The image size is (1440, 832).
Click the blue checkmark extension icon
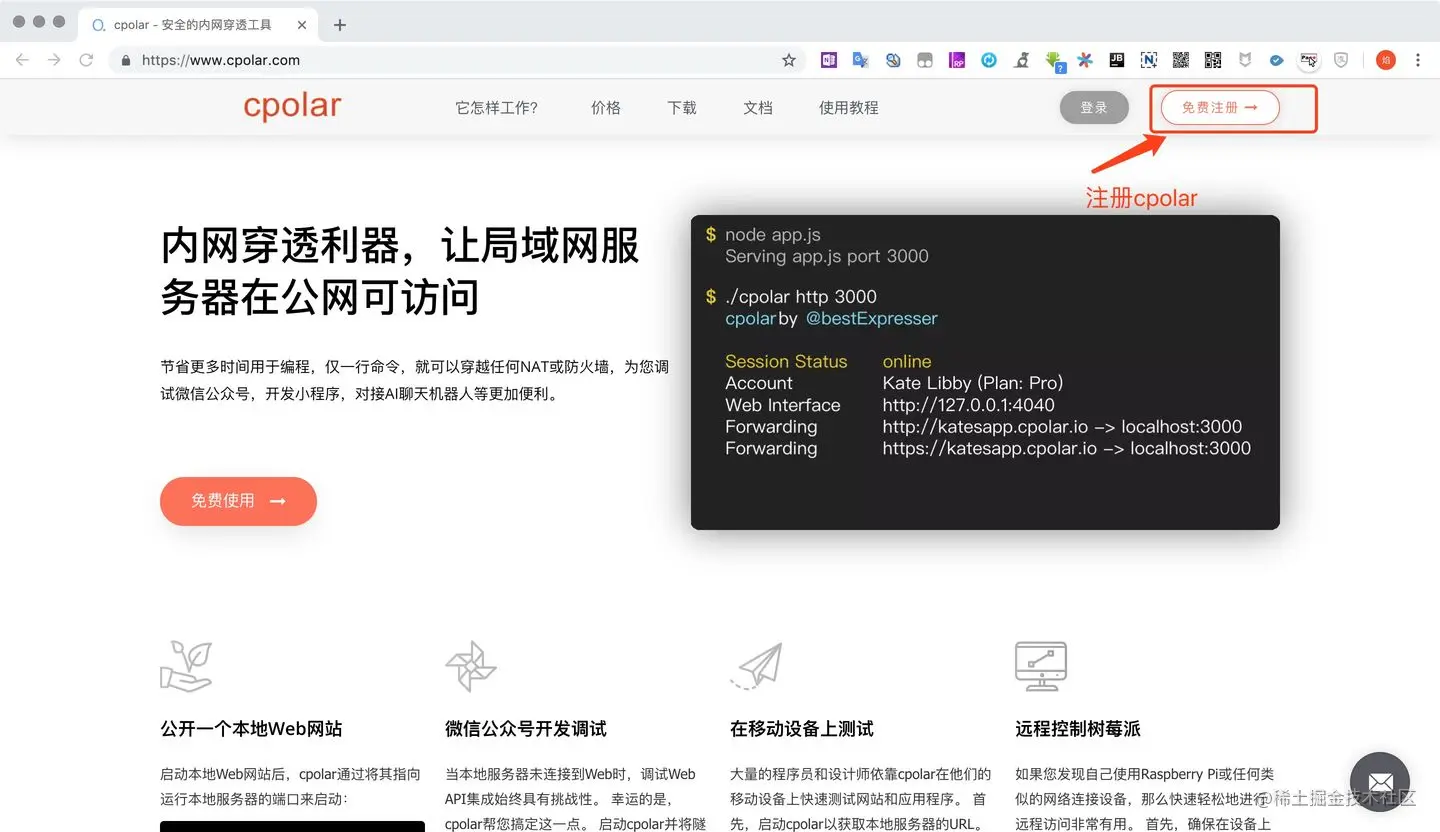[1277, 60]
